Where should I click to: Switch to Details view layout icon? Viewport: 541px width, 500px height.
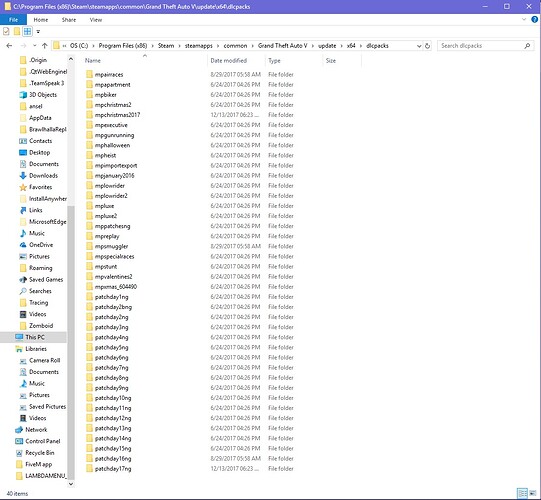pyautogui.click(x=522, y=493)
